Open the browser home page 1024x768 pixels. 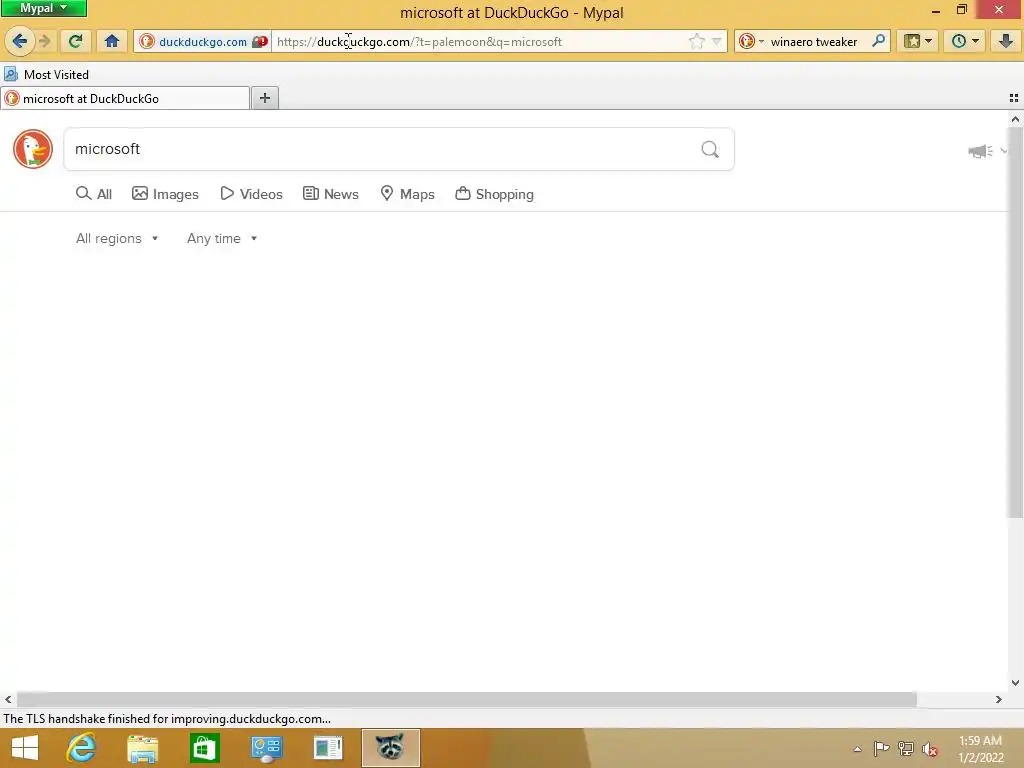(x=112, y=41)
